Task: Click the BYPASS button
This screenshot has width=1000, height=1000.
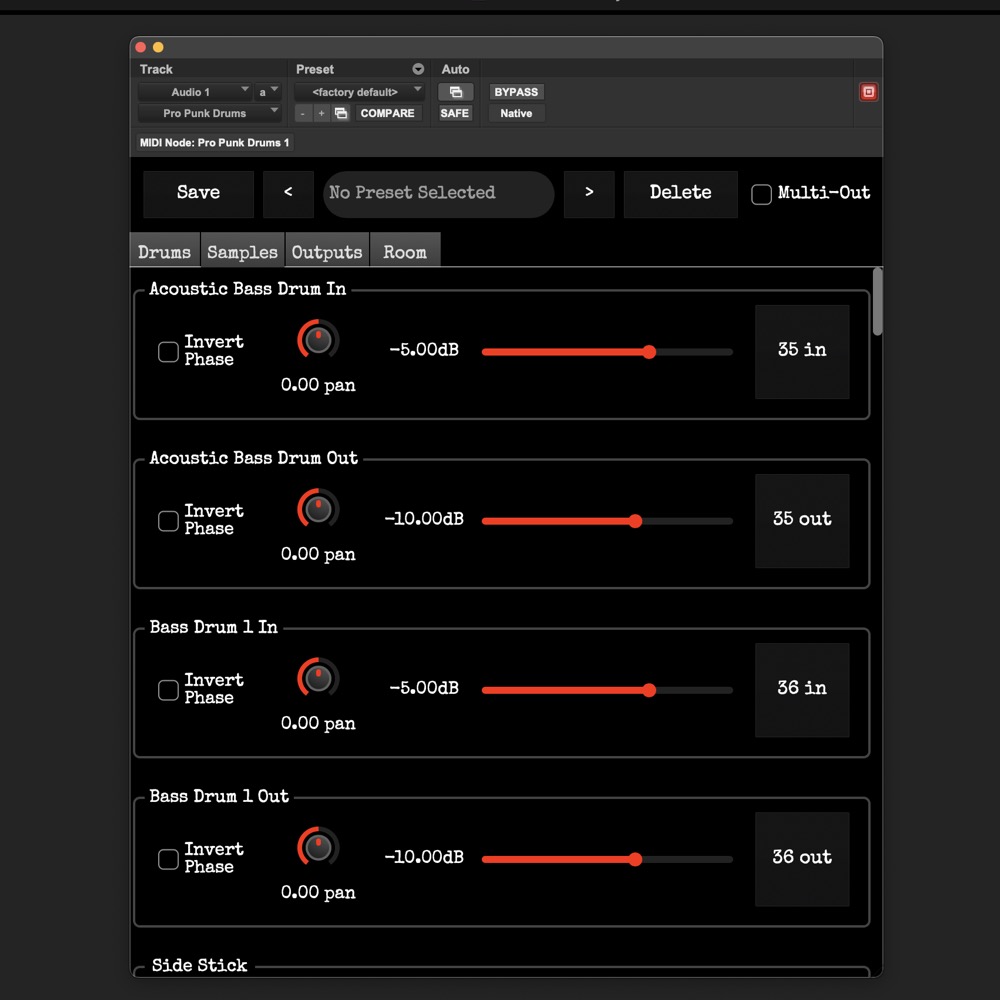Action: point(516,92)
